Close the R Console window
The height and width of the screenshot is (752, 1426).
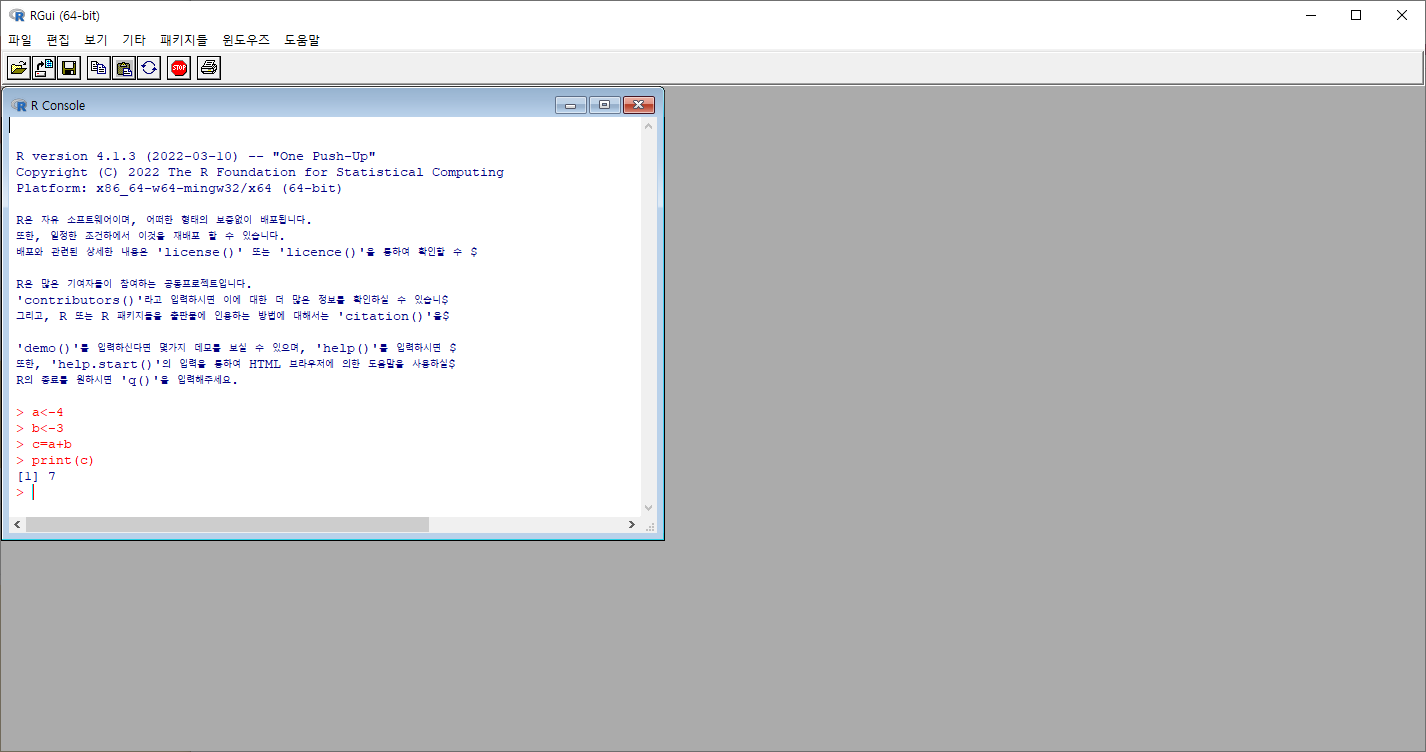(639, 105)
